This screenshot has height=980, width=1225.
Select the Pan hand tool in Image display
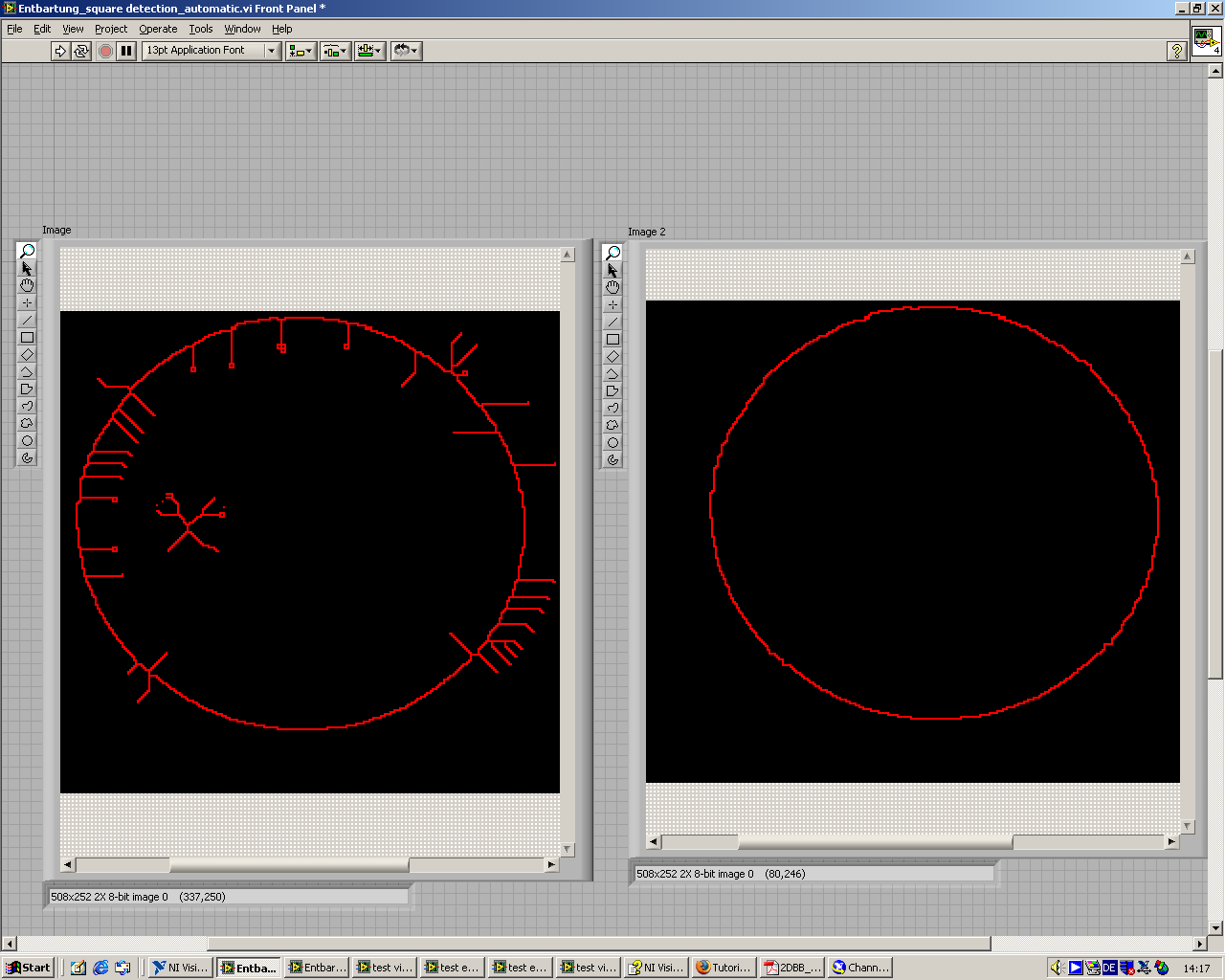click(27, 285)
